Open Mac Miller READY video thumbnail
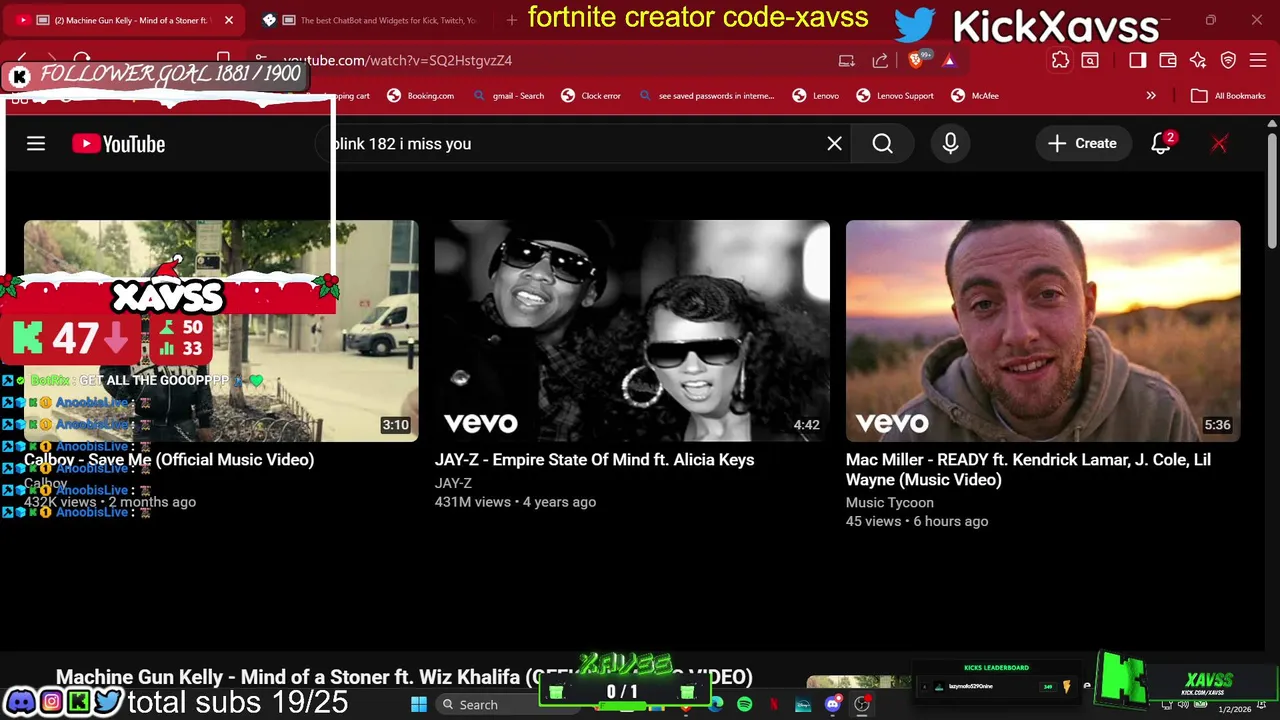Viewport: 1280px width, 720px height. tap(1043, 331)
